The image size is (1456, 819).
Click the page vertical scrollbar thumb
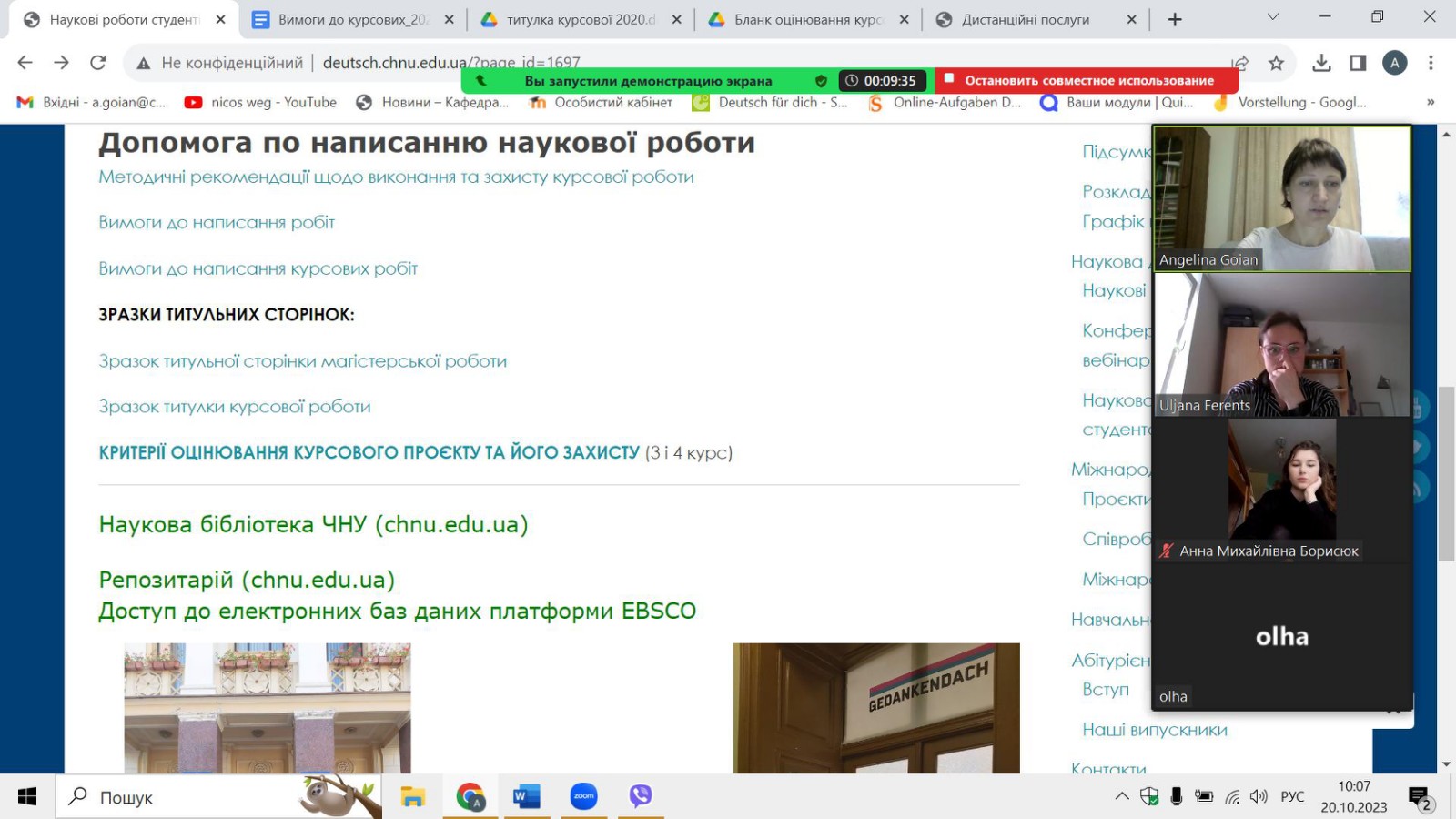[x=1446, y=473]
